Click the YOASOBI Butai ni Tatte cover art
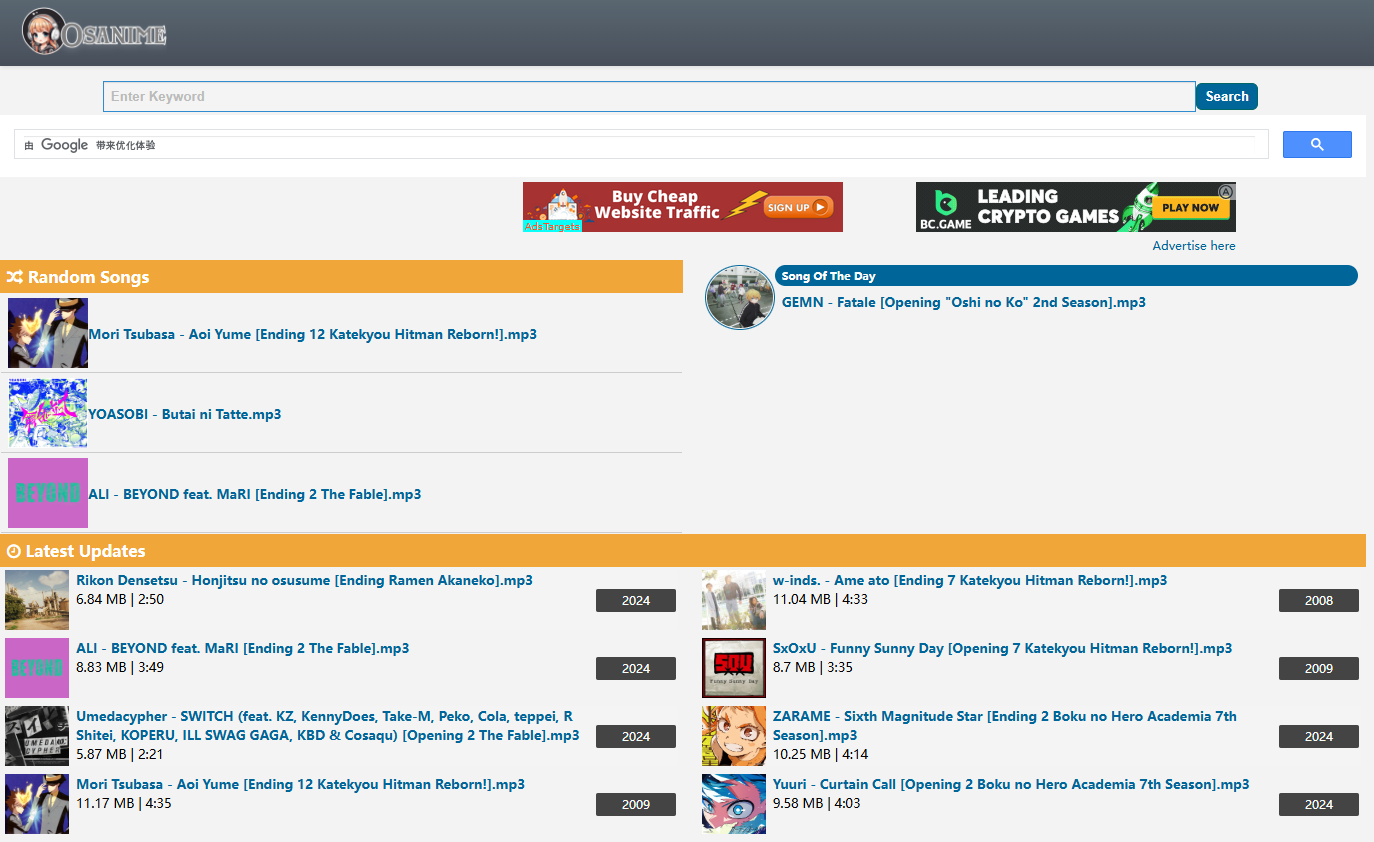 tap(48, 413)
